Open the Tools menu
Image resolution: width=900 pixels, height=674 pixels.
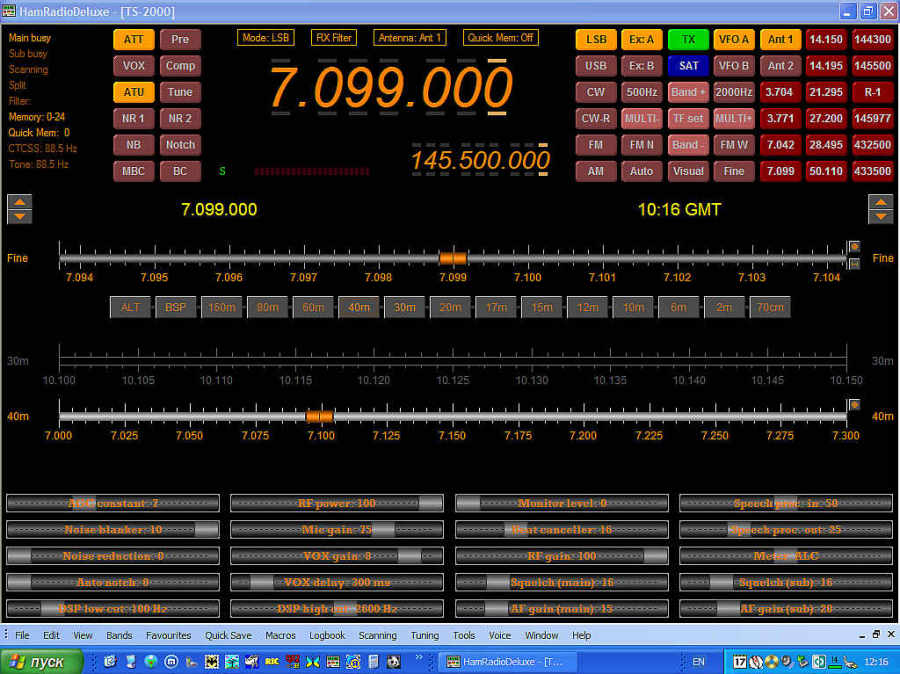464,635
